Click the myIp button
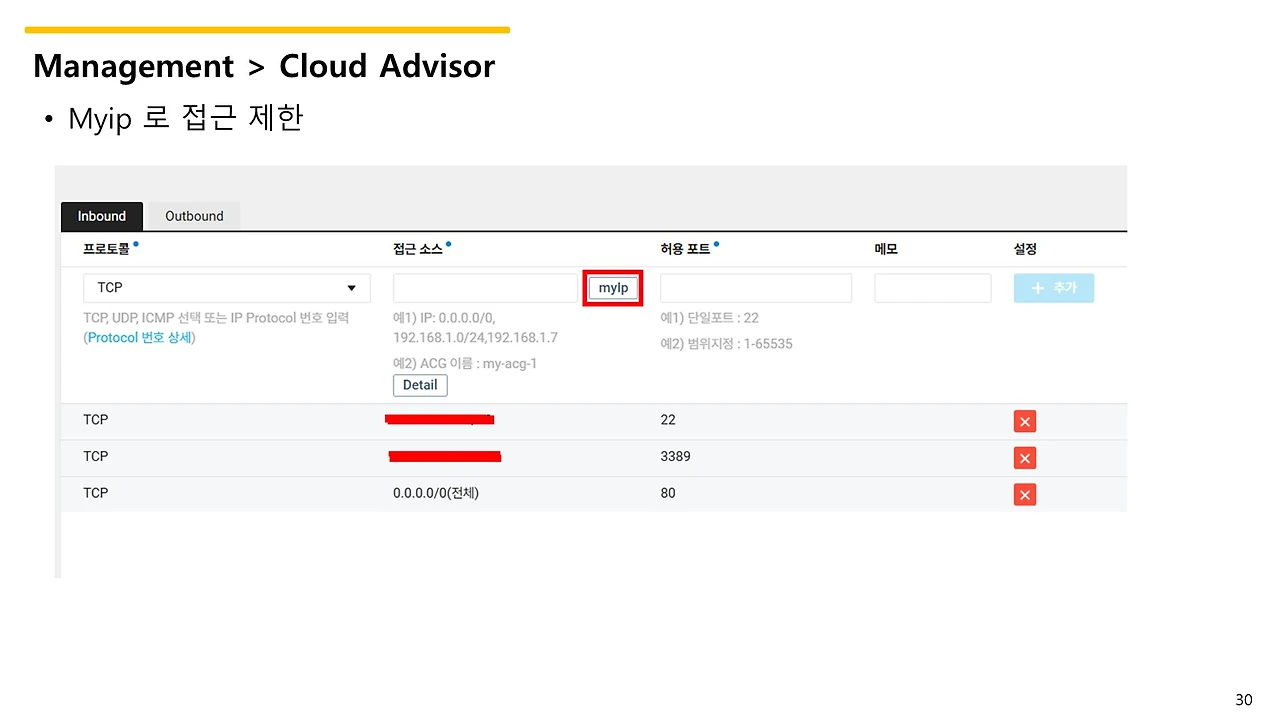This screenshot has height=720, width=1280. pyautogui.click(x=613, y=288)
